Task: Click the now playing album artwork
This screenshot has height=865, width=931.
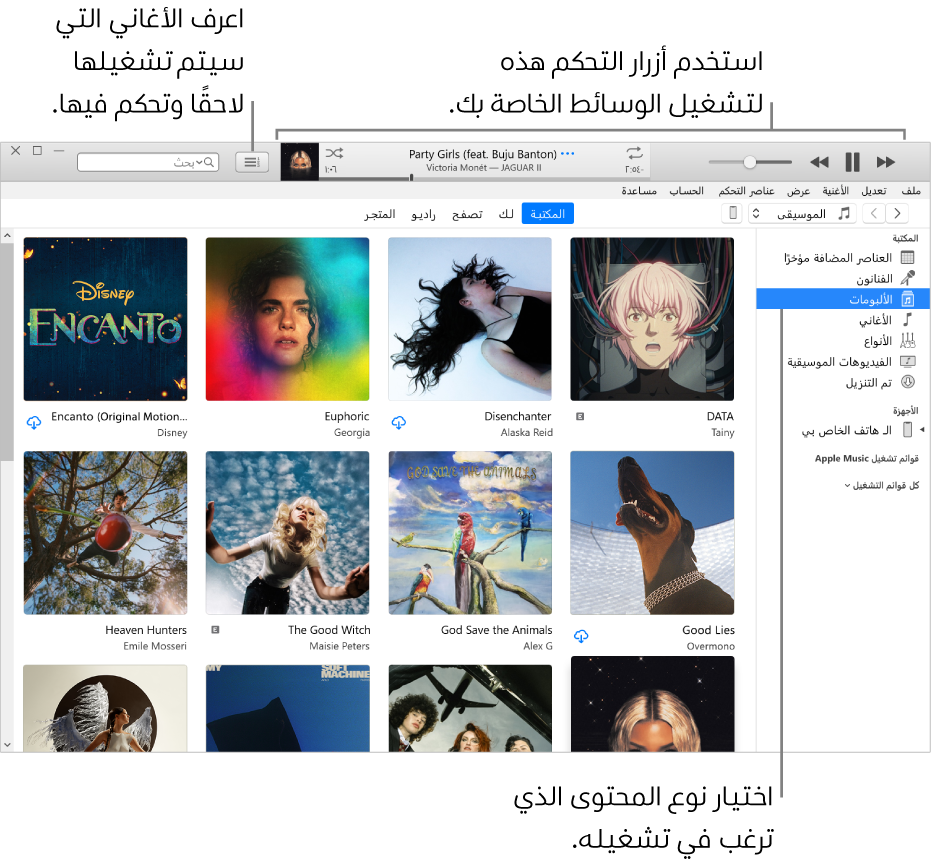Action: point(300,161)
